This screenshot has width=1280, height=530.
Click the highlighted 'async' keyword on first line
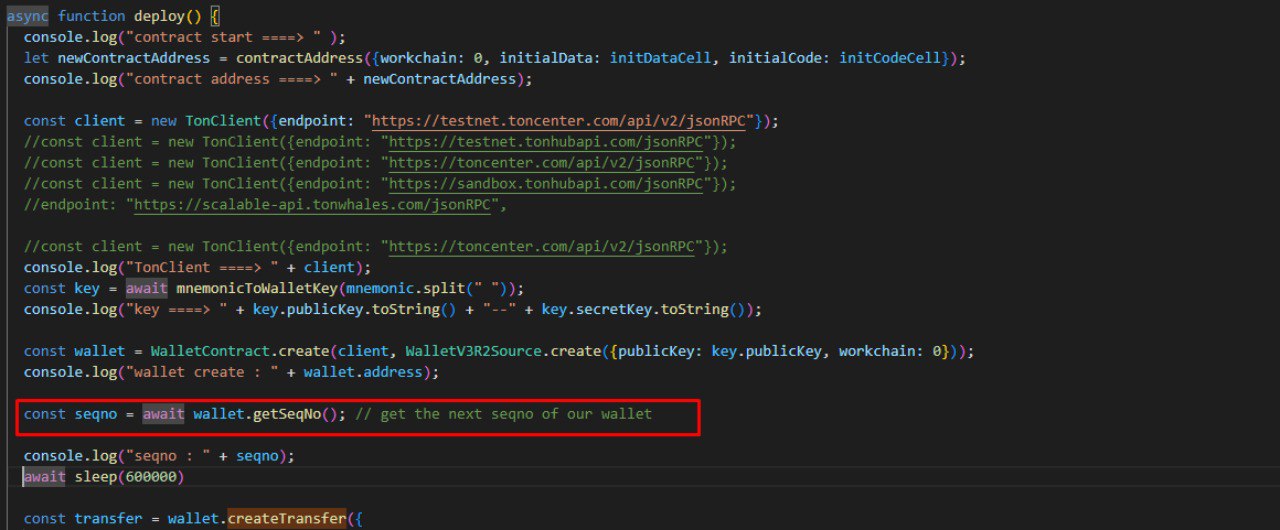pos(28,16)
